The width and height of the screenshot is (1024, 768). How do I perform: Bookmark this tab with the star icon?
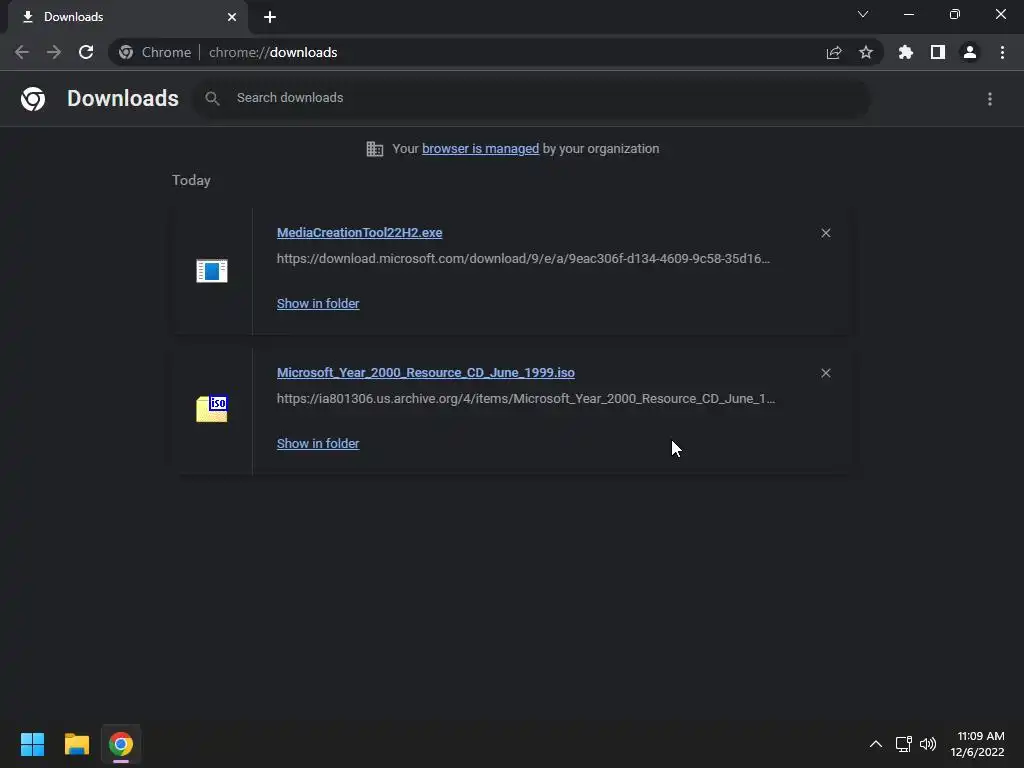(866, 52)
